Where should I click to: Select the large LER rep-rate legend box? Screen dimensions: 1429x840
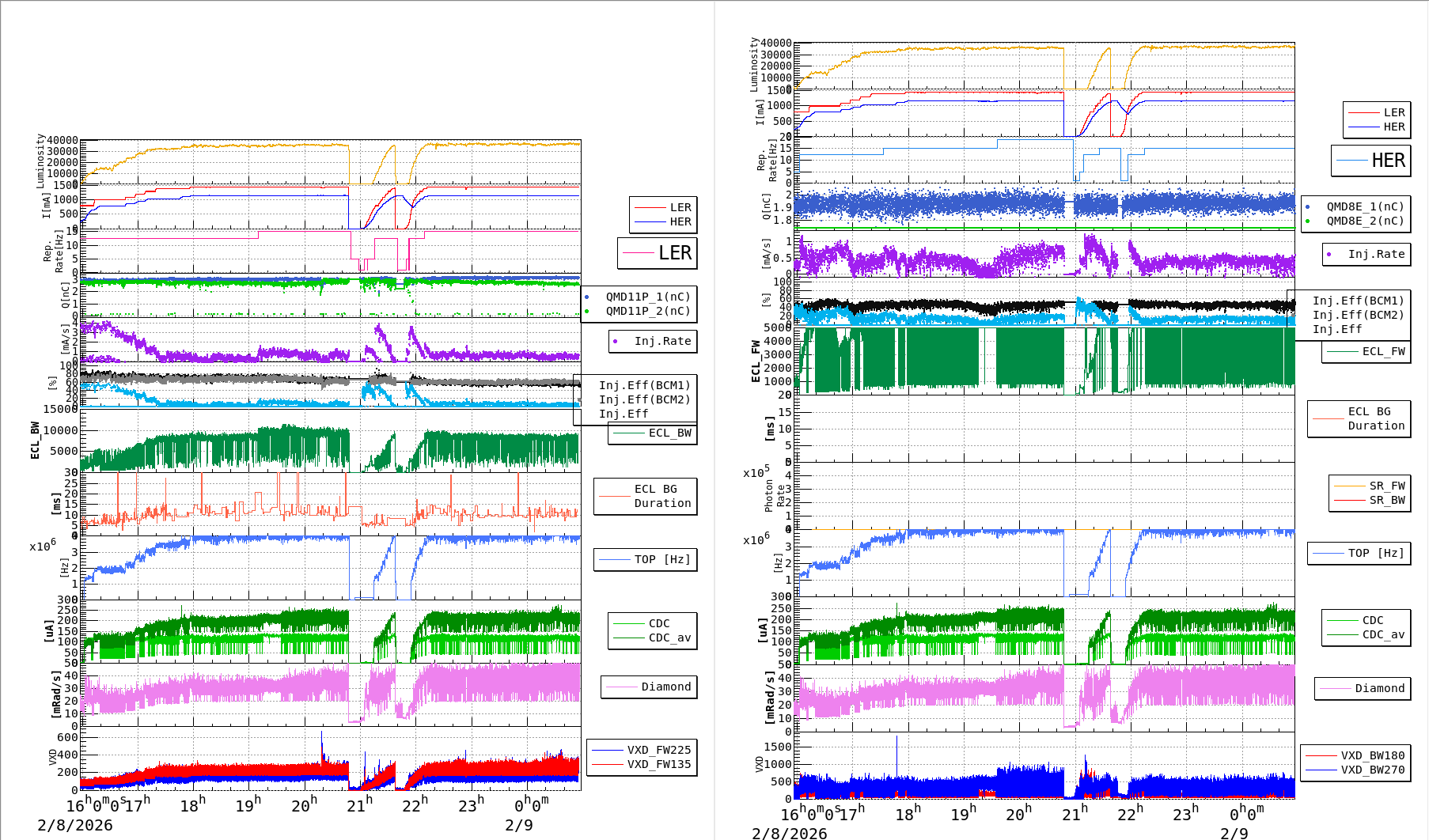(x=658, y=253)
